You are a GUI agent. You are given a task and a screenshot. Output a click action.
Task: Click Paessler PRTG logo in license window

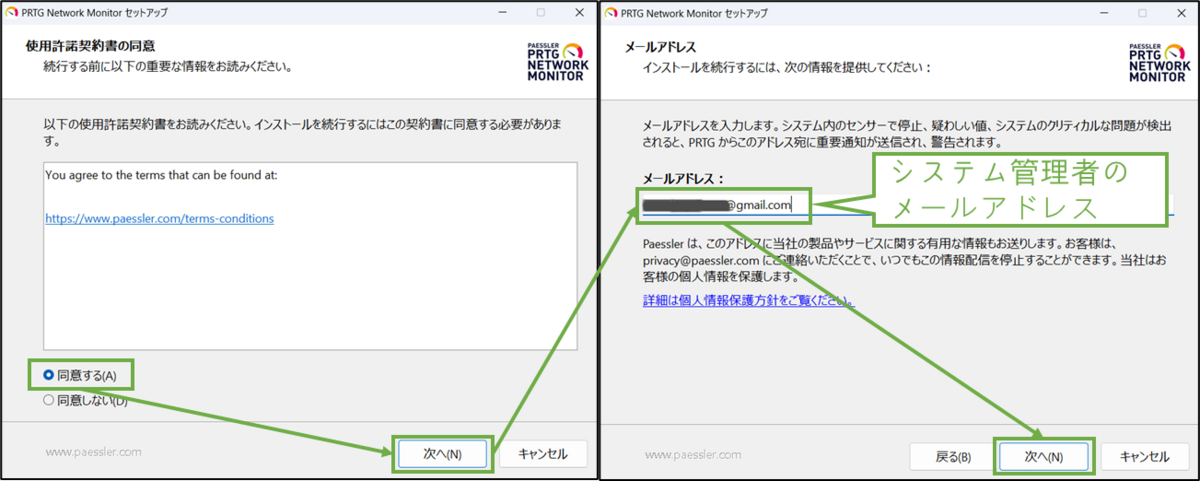point(557,61)
